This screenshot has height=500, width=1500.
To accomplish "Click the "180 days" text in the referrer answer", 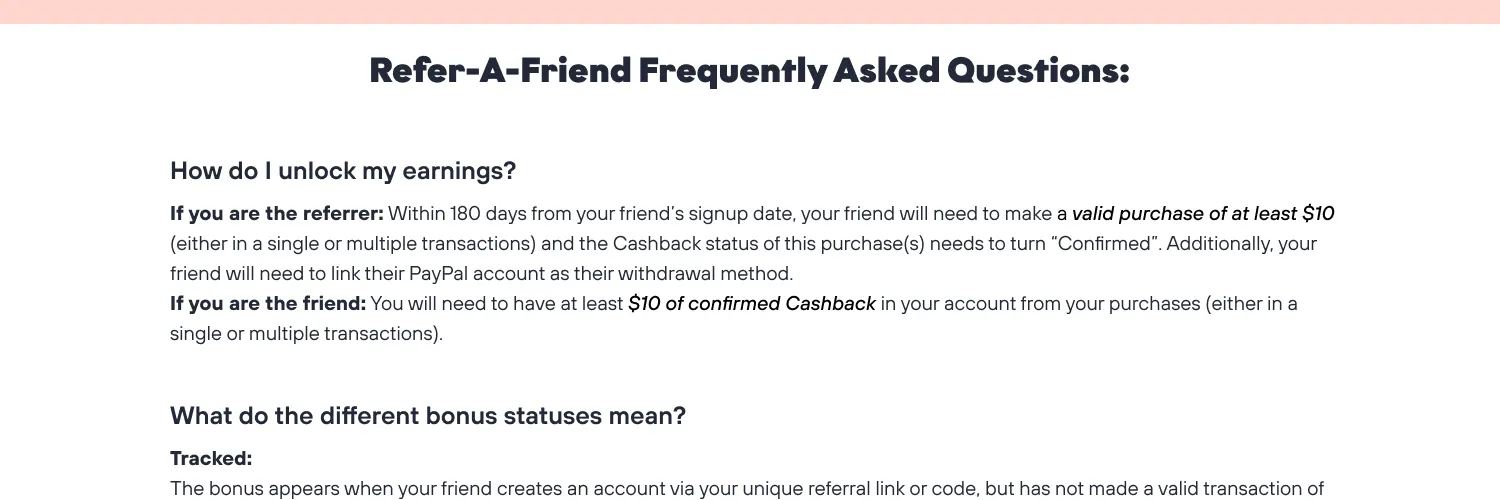I will point(485,213).
